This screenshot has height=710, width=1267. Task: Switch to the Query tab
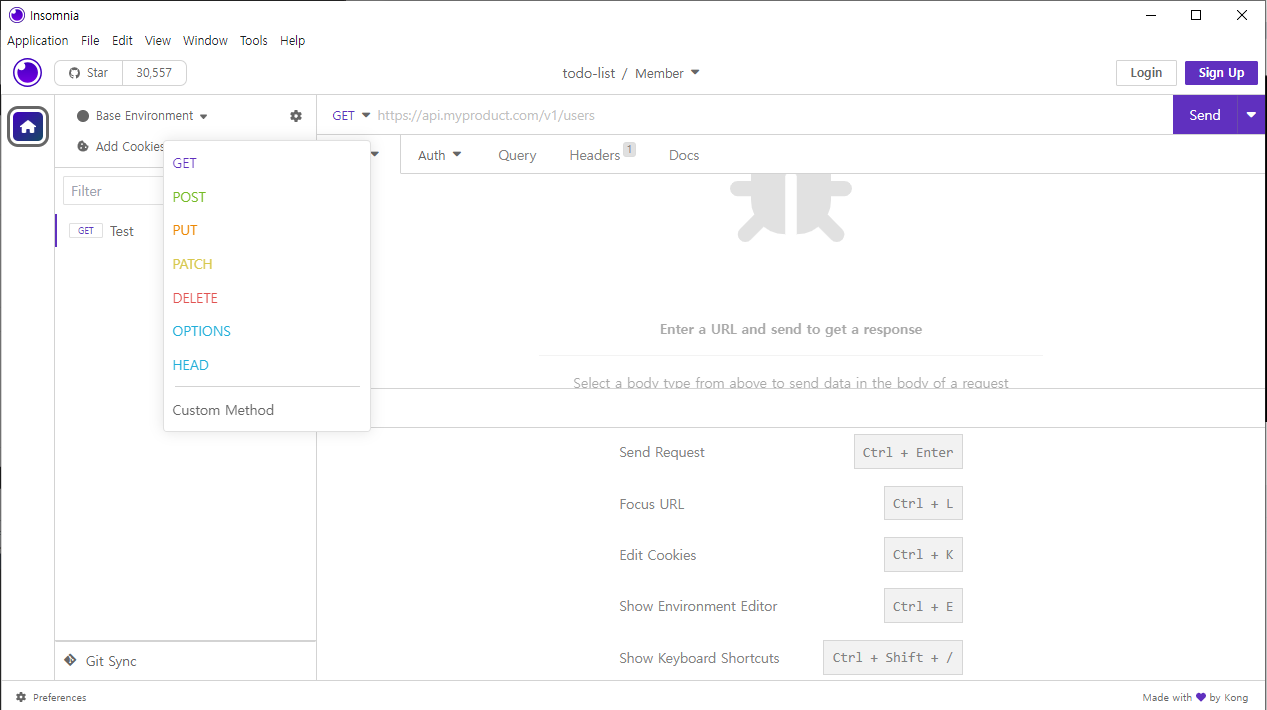point(517,155)
